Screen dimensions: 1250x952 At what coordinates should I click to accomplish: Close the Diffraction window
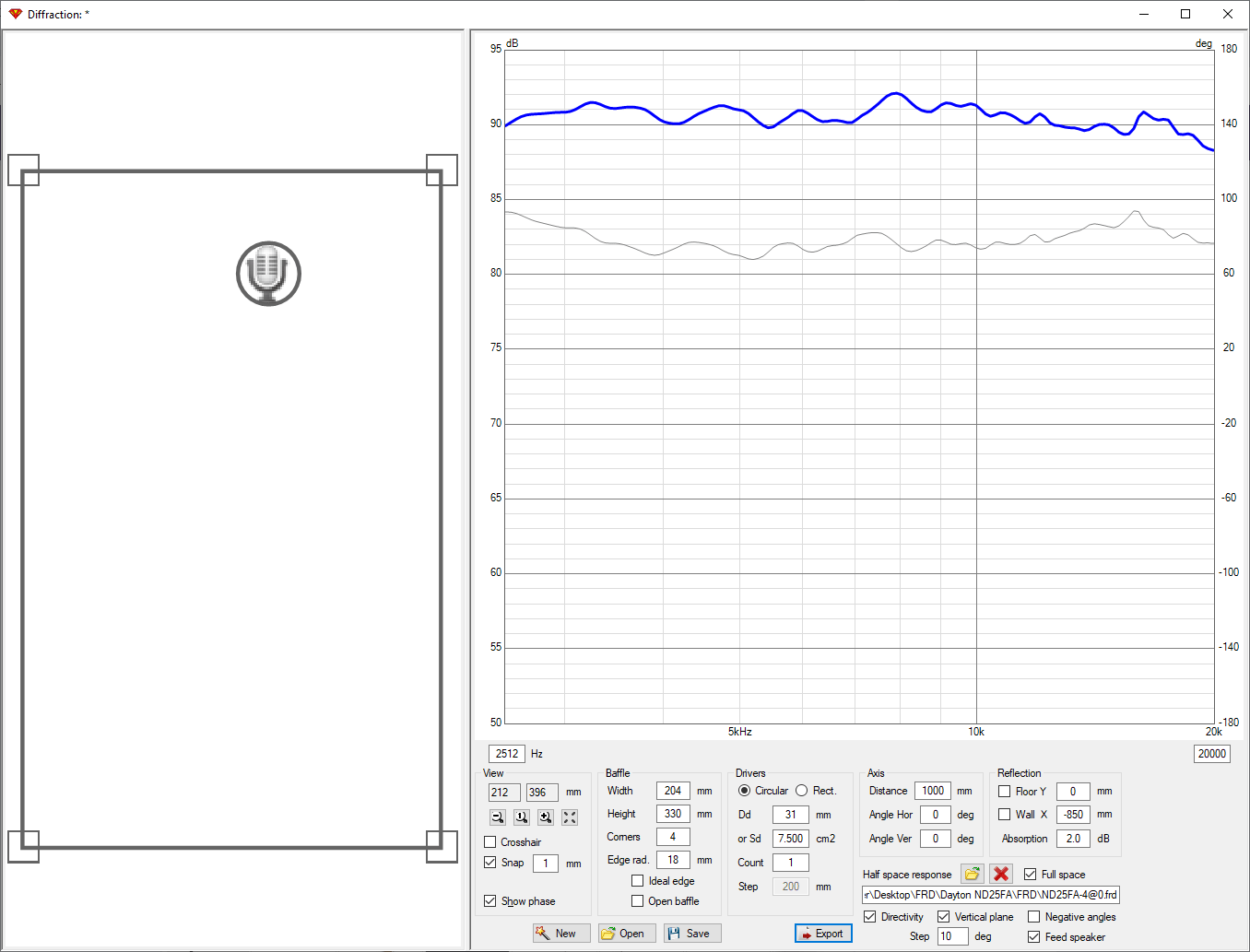coord(1228,14)
